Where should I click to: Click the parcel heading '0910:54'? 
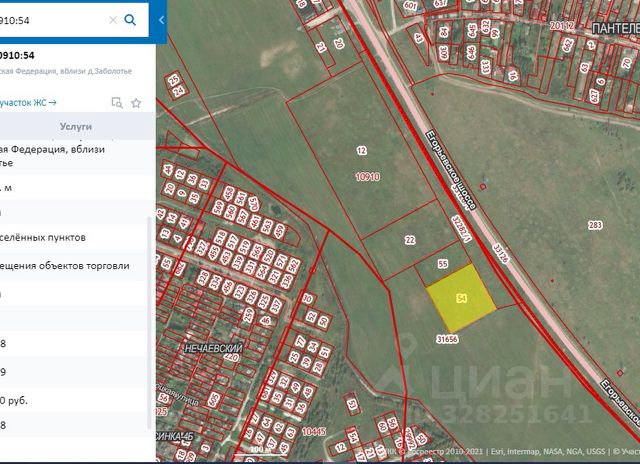(17, 55)
